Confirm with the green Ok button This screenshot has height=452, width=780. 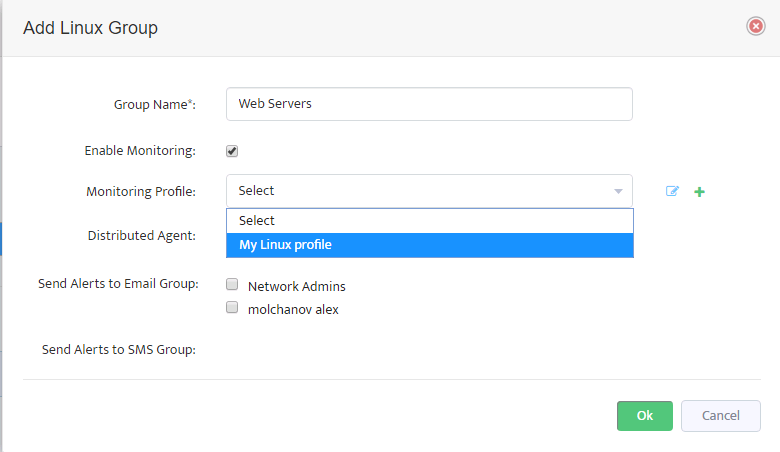(645, 416)
